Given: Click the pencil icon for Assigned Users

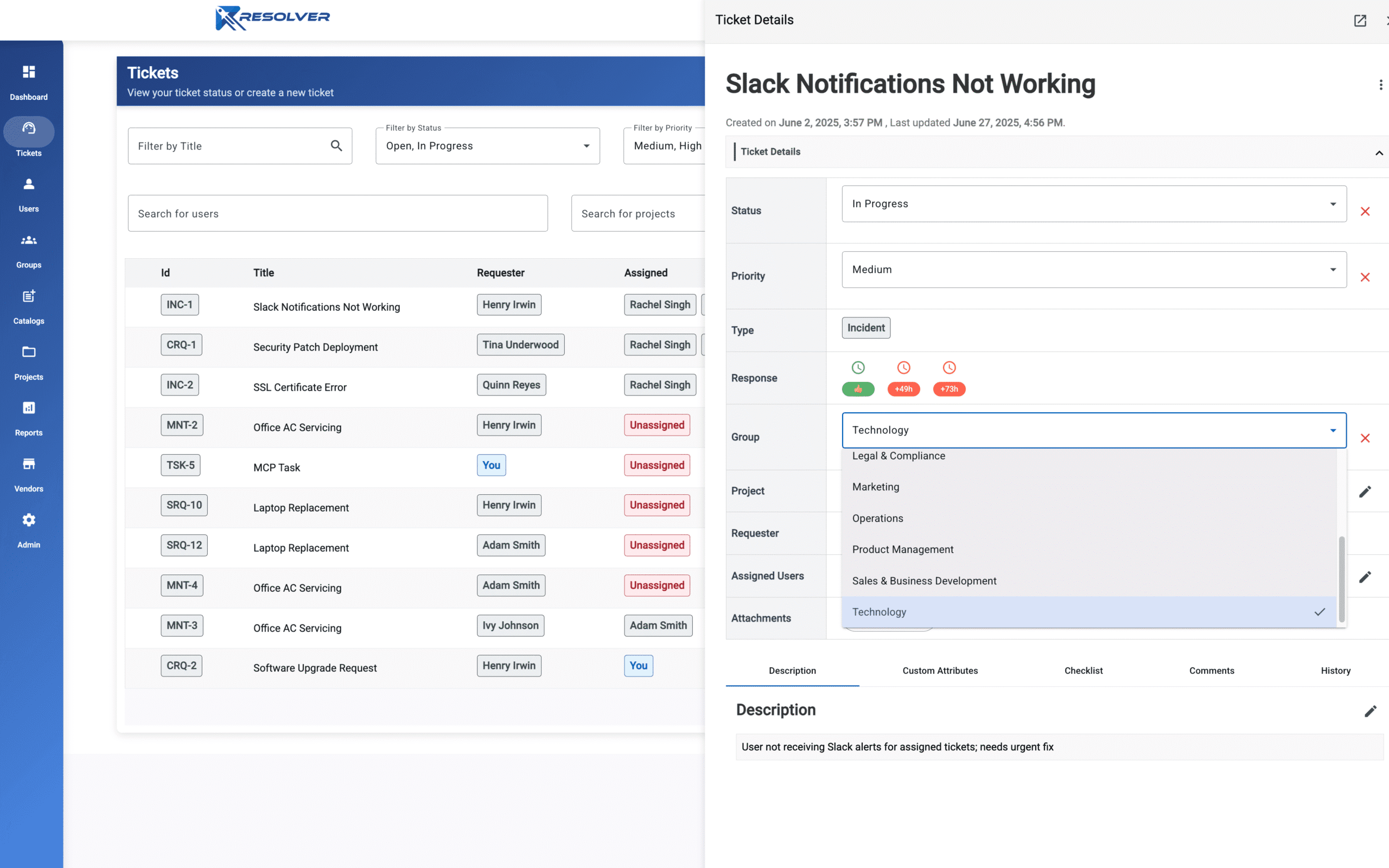Looking at the screenshot, I should (x=1365, y=576).
